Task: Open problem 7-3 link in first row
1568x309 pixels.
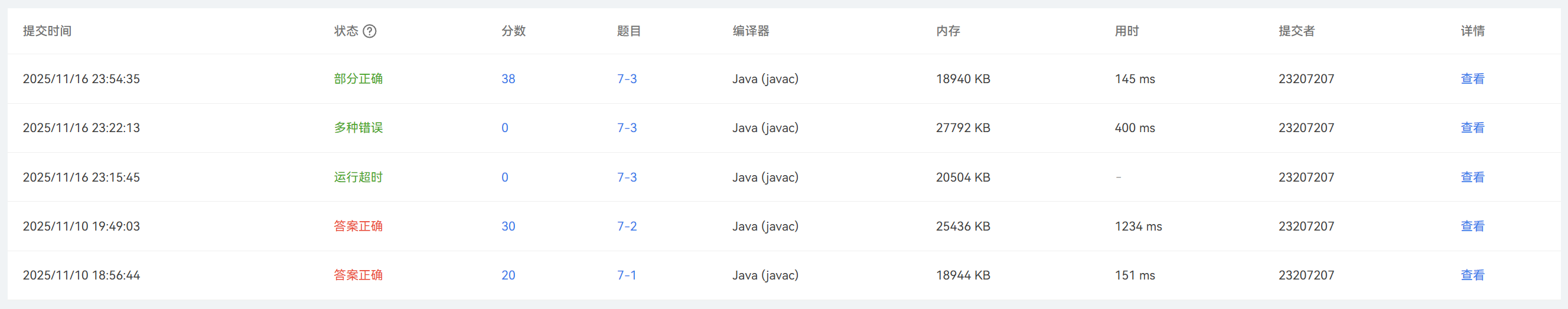Action: (627, 78)
